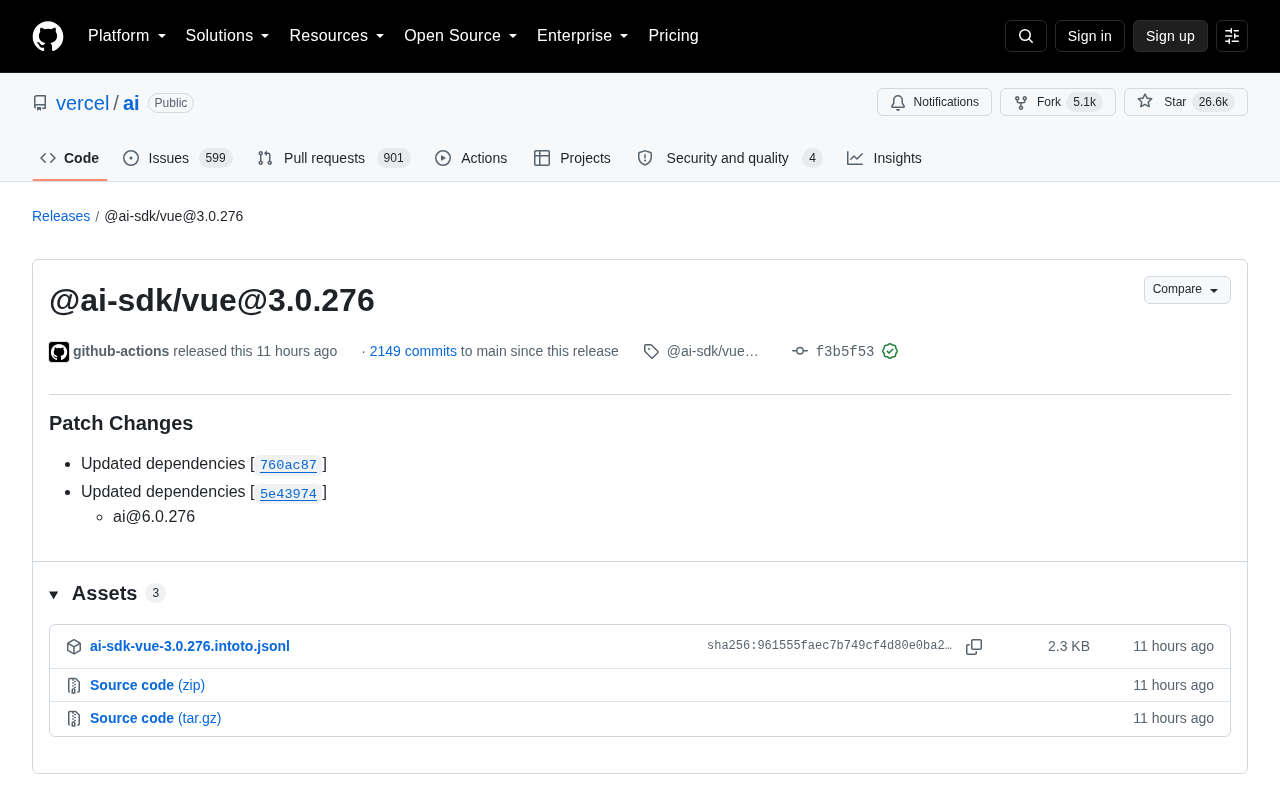The width and height of the screenshot is (1280, 800).
Task: Expand the Enterprise menu
Action: (583, 36)
